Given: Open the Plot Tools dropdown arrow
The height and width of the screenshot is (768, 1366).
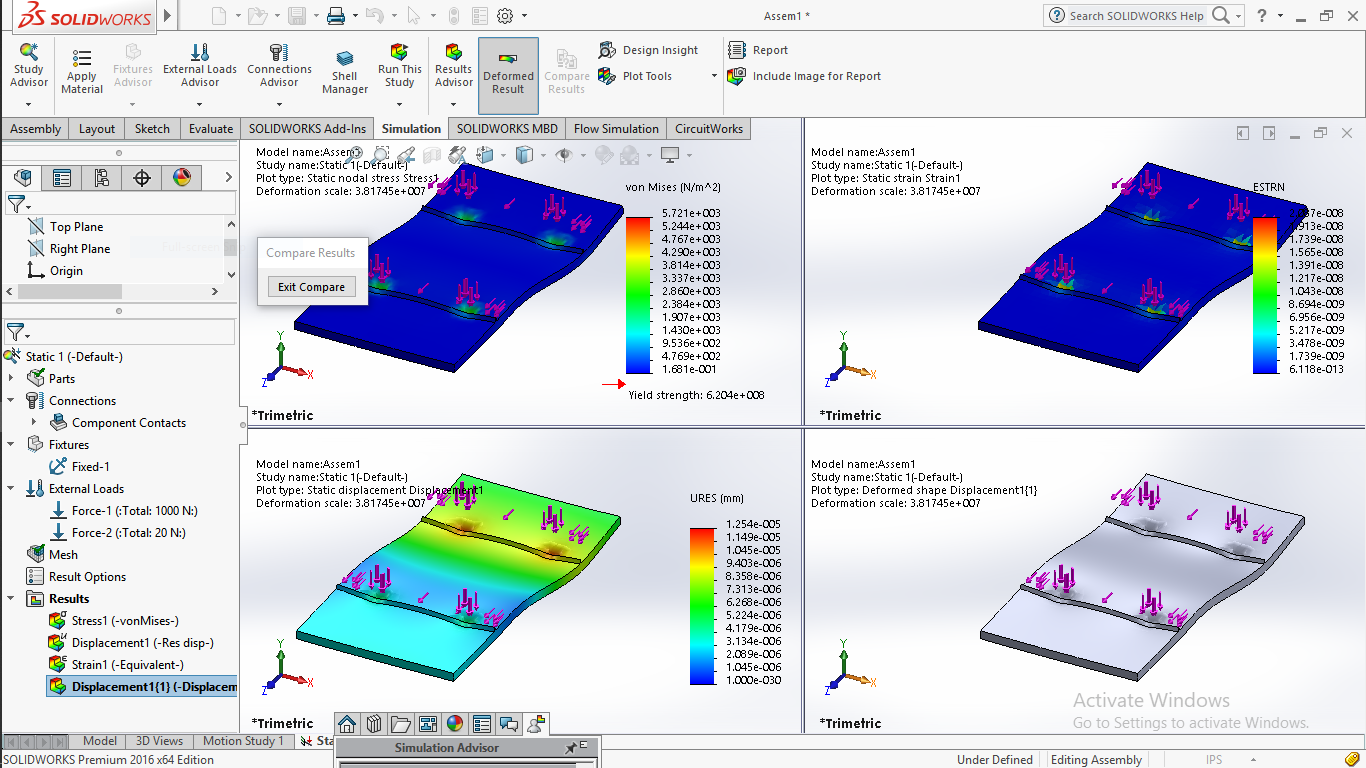Looking at the screenshot, I should point(714,76).
